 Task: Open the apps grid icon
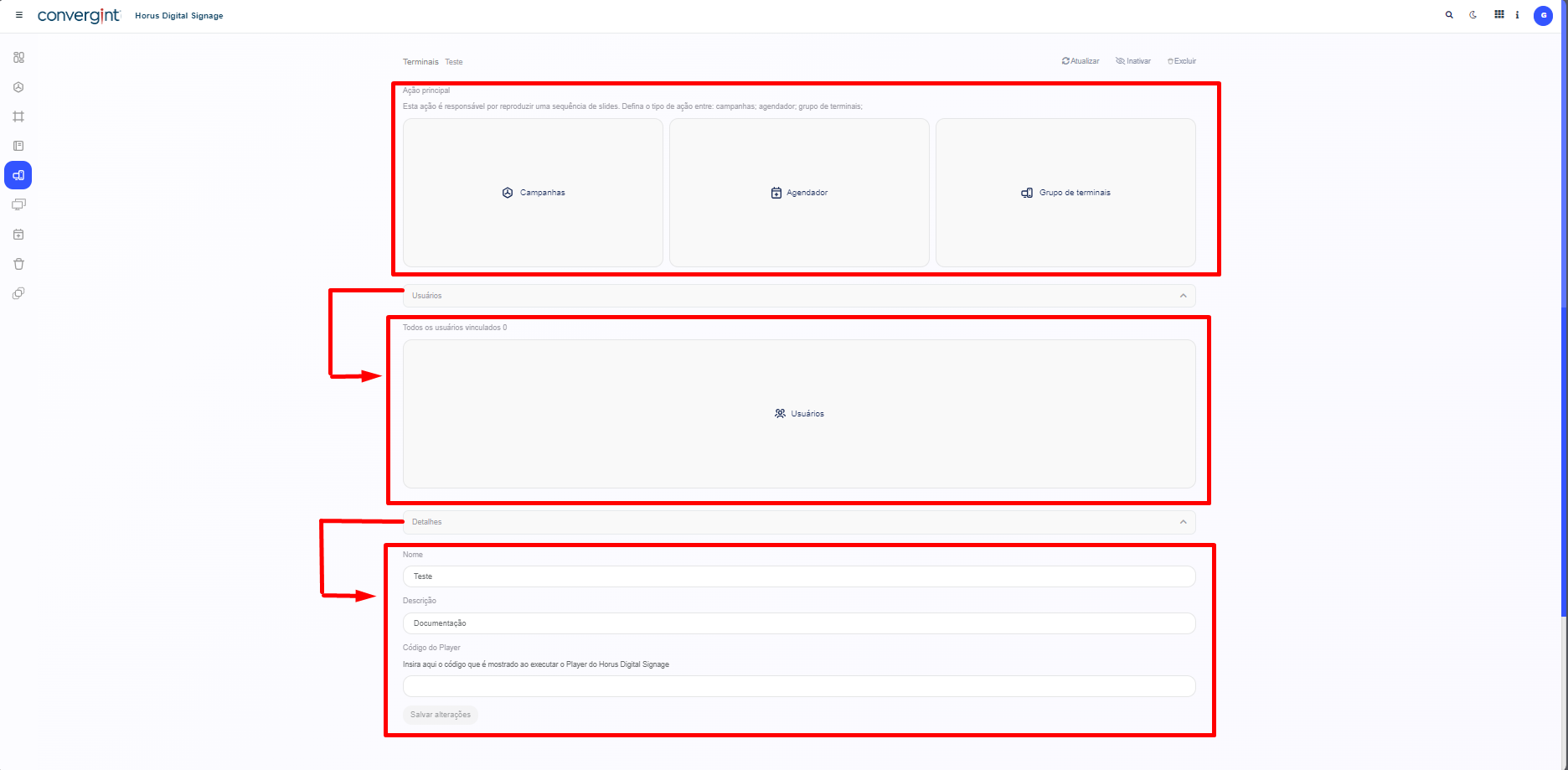[1498, 15]
